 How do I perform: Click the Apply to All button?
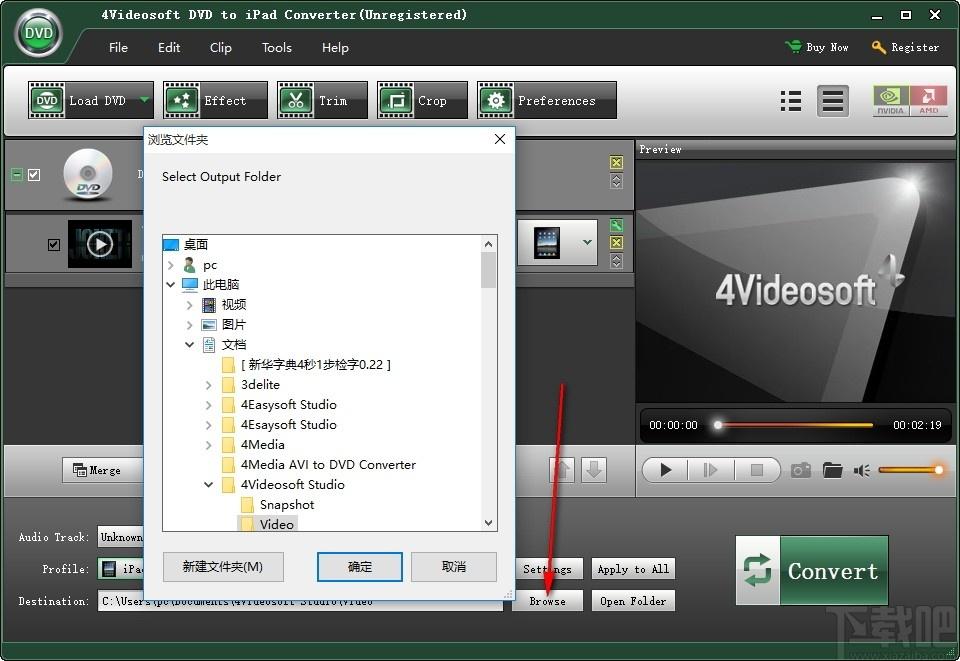634,569
